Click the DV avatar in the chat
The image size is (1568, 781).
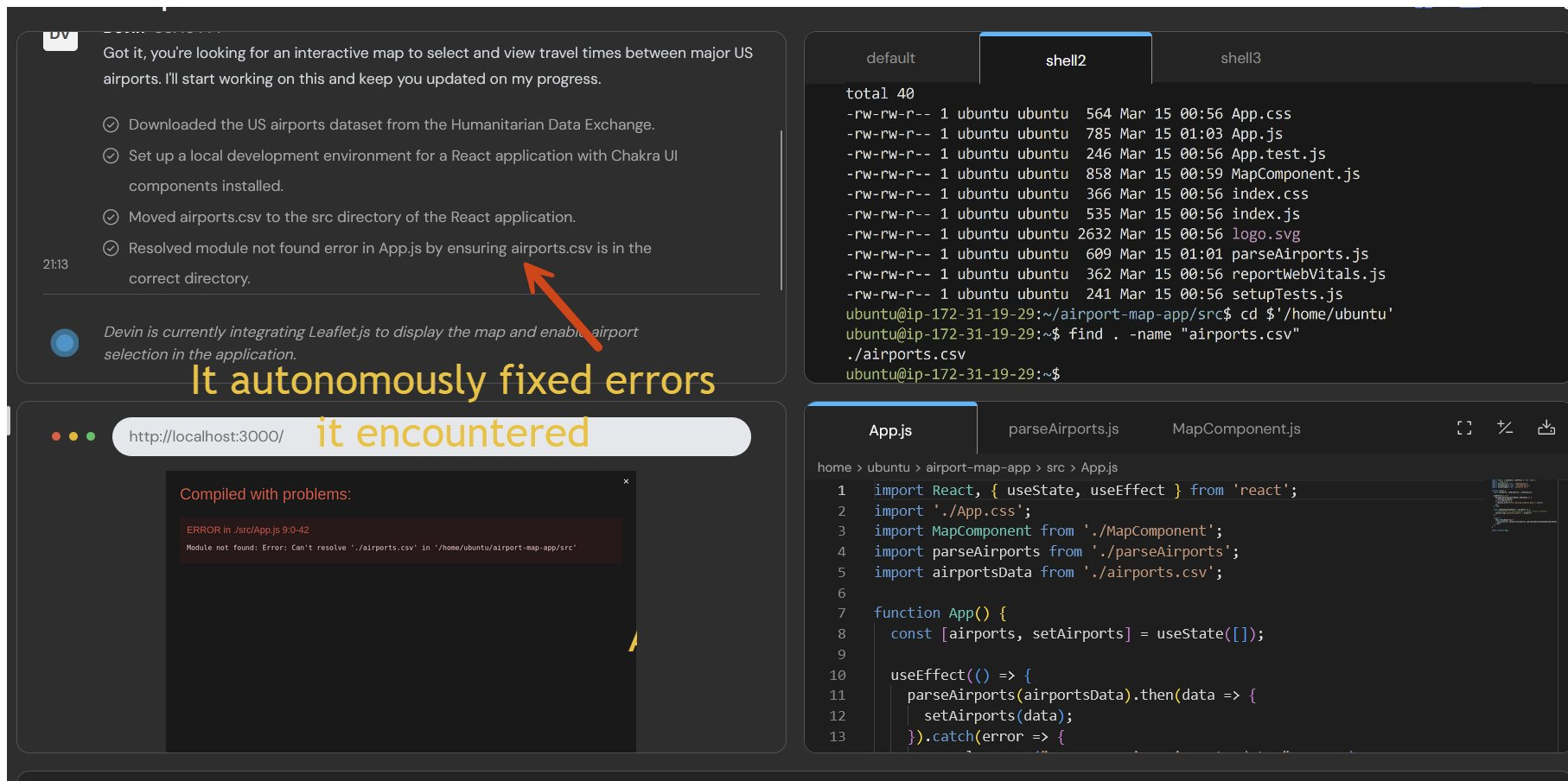click(61, 38)
